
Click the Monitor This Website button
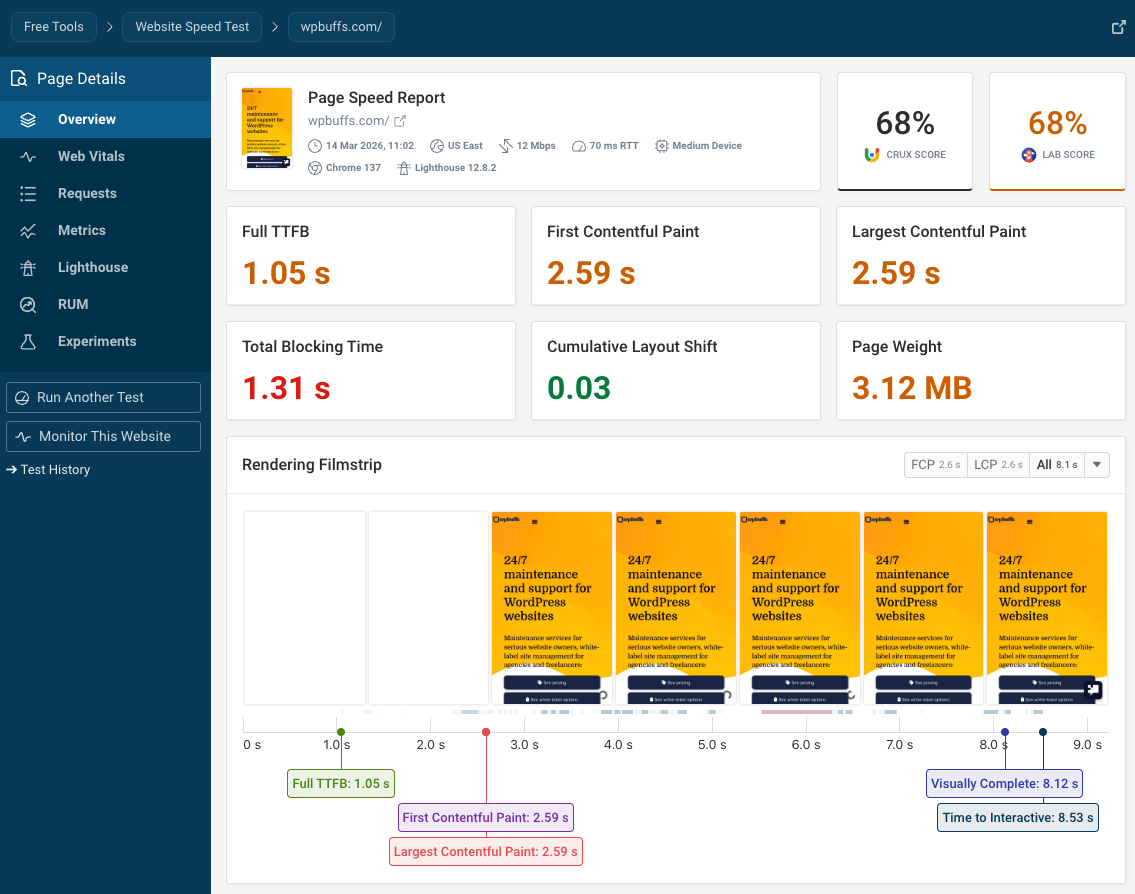point(103,436)
